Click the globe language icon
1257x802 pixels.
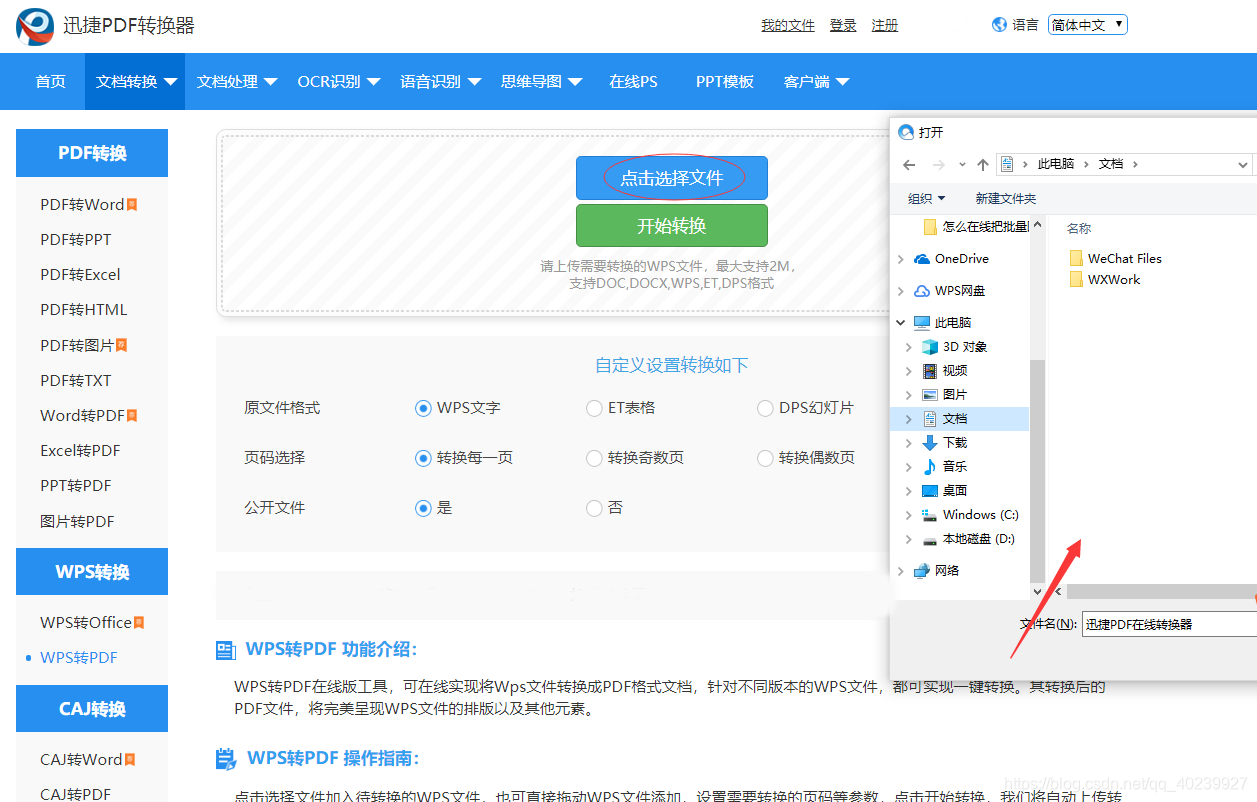pyautogui.click(x=999, y=25)
